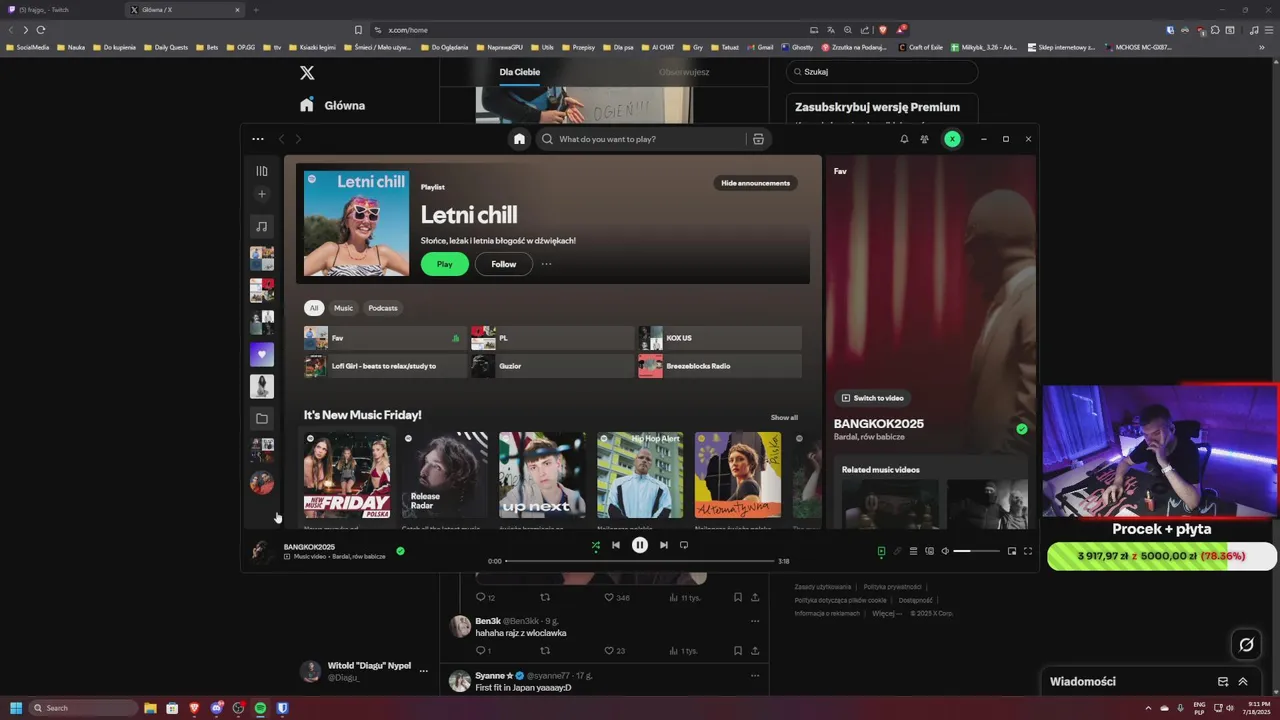Follow the Letni chill playlist
The image size is (1280, 720).
[504, 264]
